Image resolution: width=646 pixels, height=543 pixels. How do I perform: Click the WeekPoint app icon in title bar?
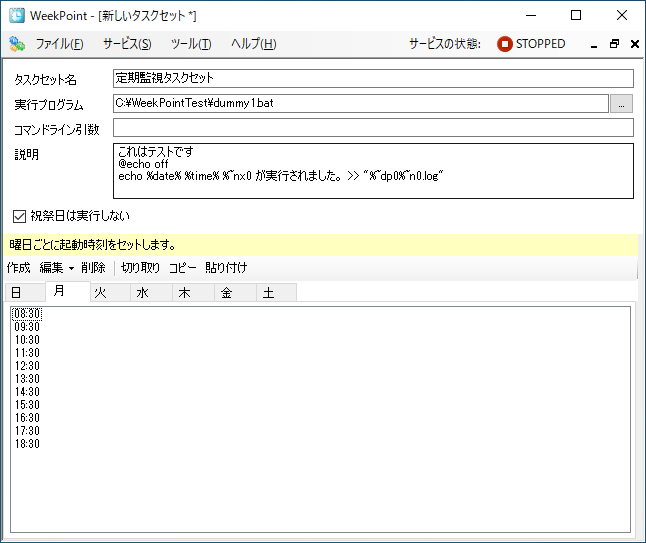[x=17, y=16]
